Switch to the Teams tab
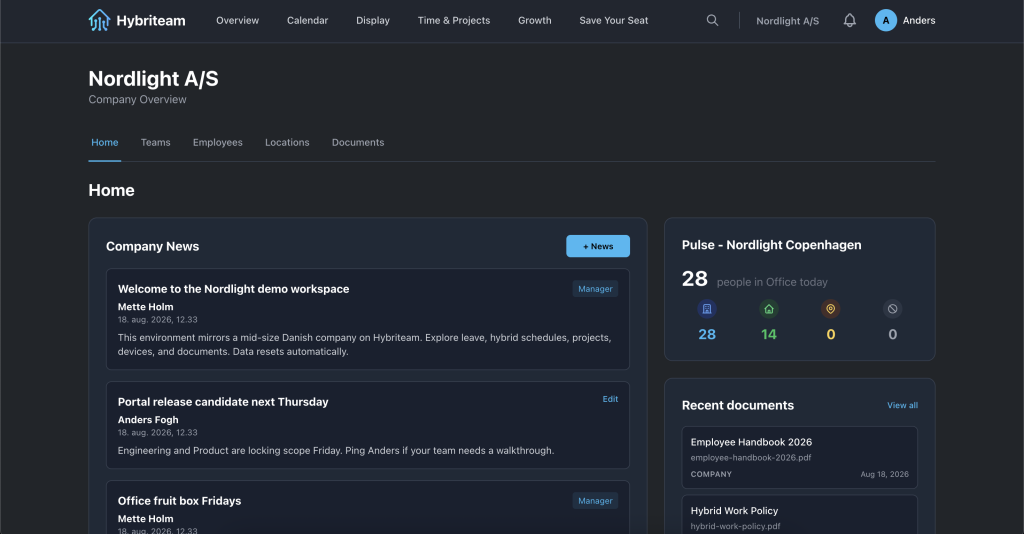The height and width of the screenshot is (534, 1024). coord(155,142)
